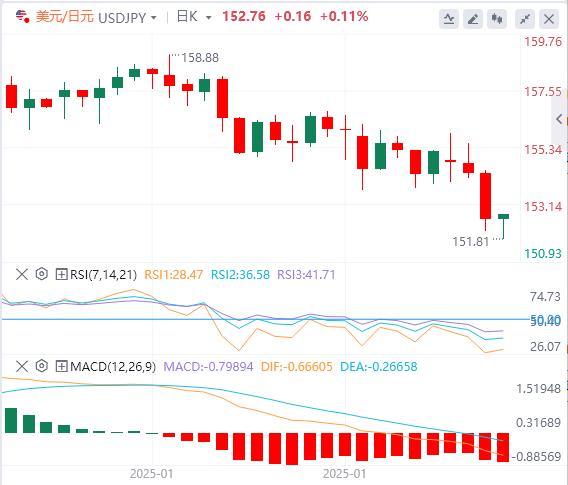
Task: Click the 151.81 low price marker
Action: 471,241
